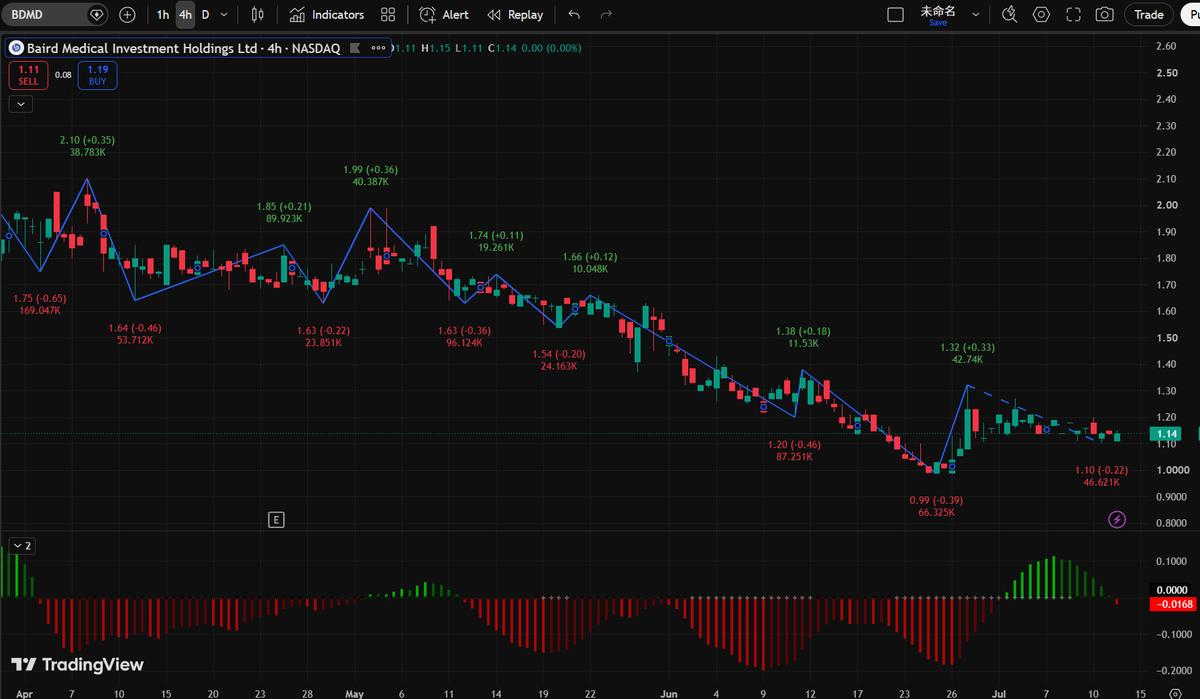The height and width of the screenshot is (699, 1200).
Task: Expand the time interval dropdown arrow
Action: click(x=224, y=15)
